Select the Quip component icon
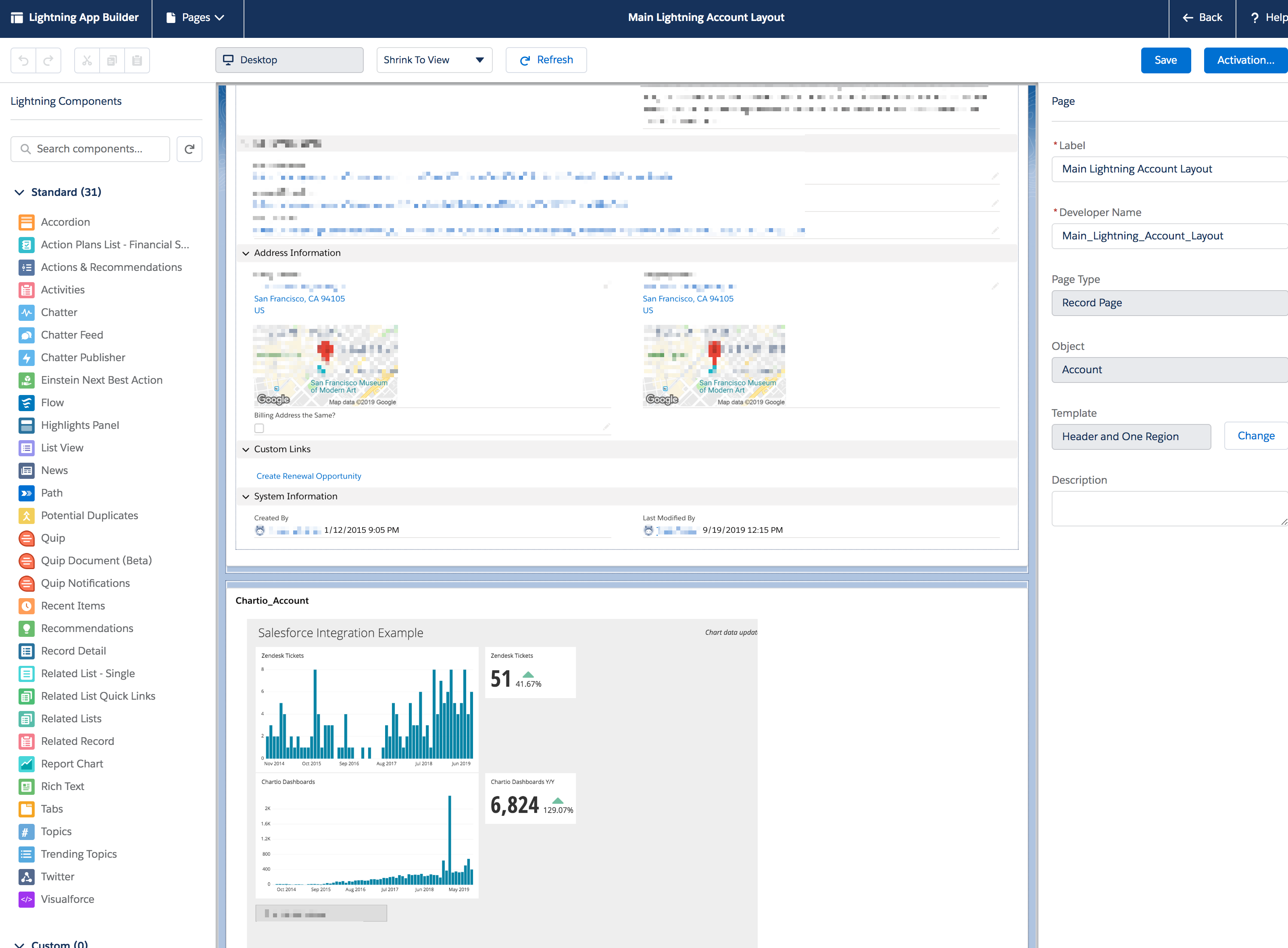 (26, 538)
